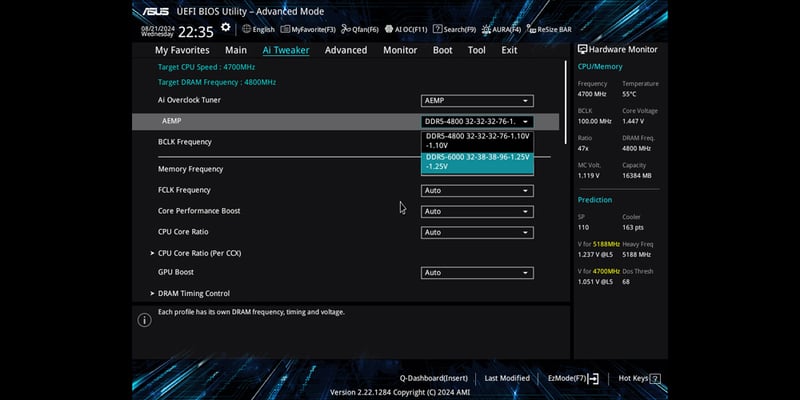Open GPU Boost Auto dropdown
Screen dimensions: 800x400
click(x=477, y=272)
